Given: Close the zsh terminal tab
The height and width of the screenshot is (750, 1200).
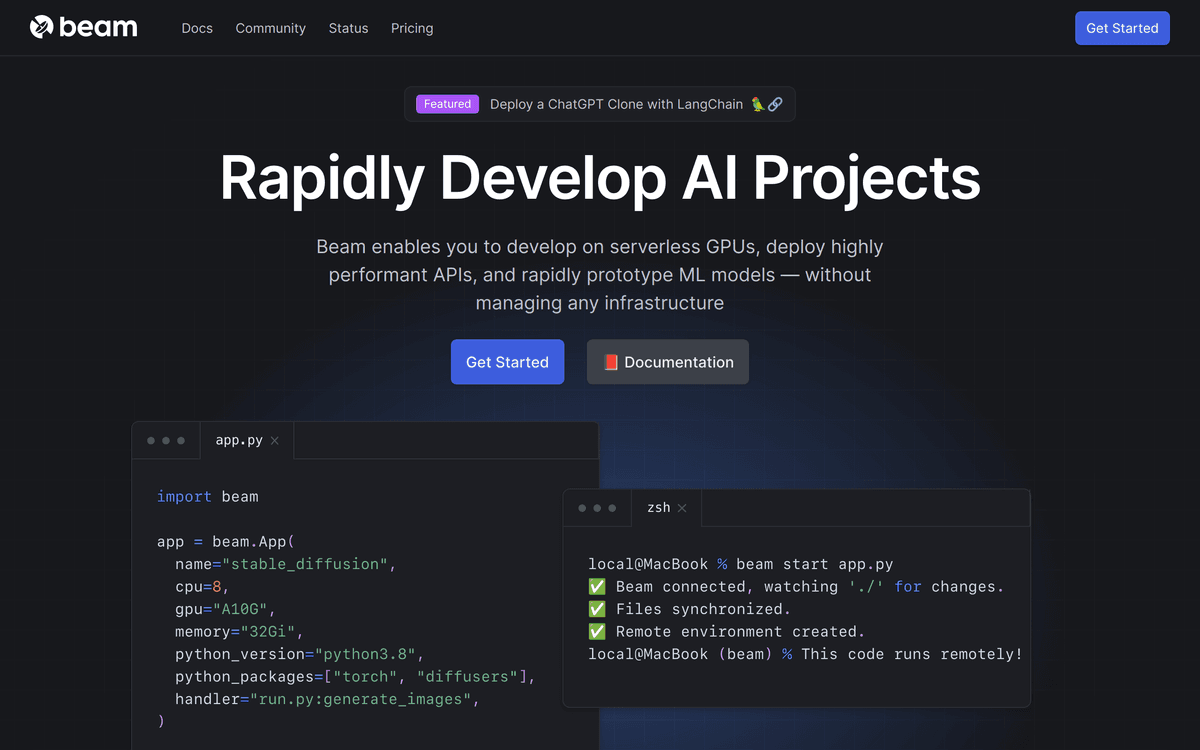Looking at the screenshot, I should click(682, 508).
